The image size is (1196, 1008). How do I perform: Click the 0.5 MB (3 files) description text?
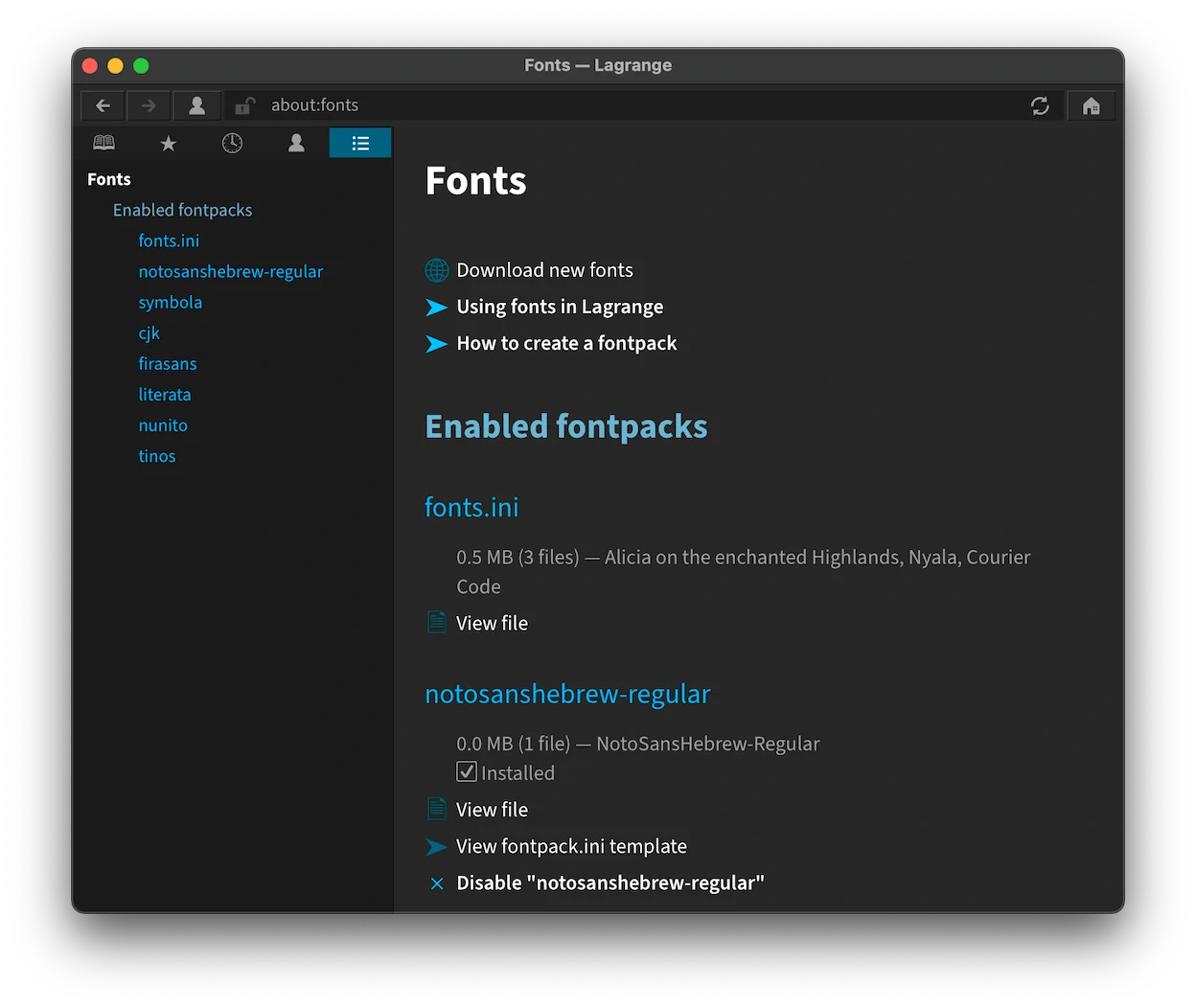(744, 571)
